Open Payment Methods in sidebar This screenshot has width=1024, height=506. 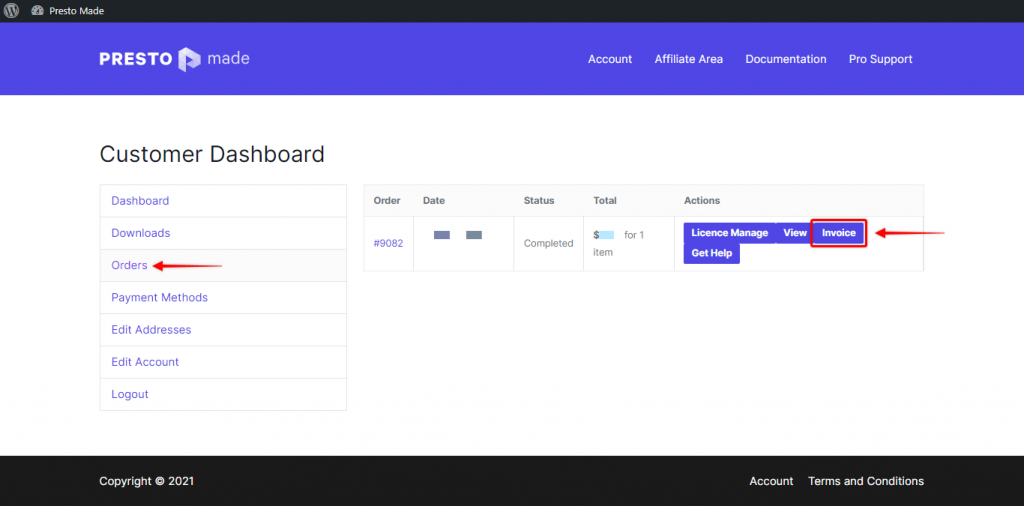[x=160, y=297]
